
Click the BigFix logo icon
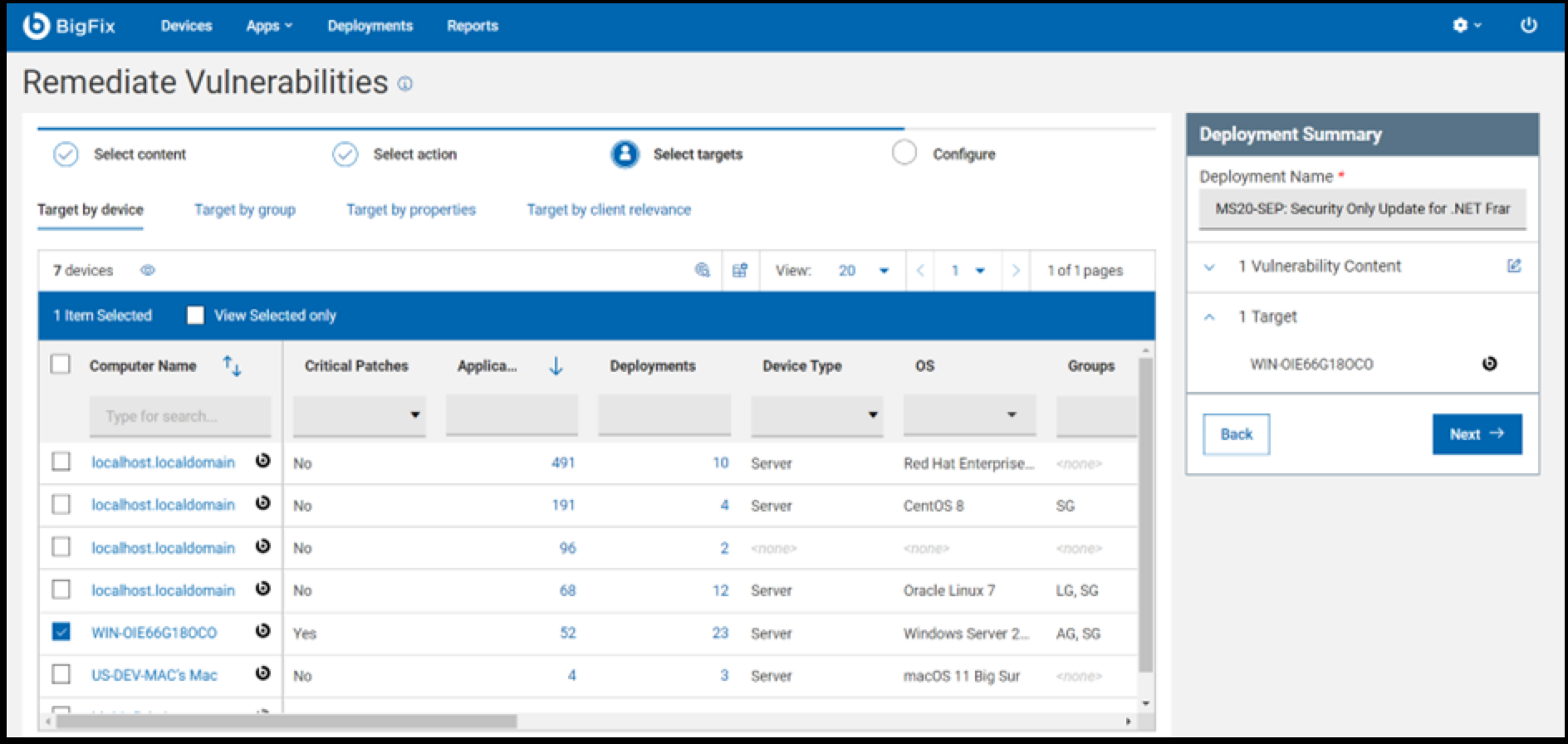(x=37, y=26)
